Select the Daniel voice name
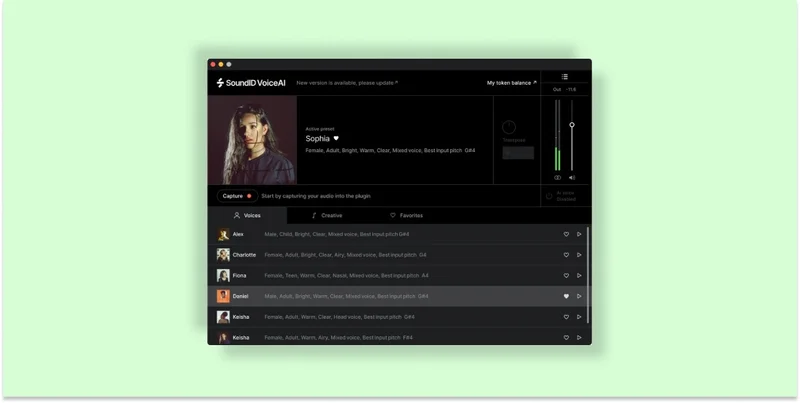Screen dimensions: 800x403 point(240,296)
